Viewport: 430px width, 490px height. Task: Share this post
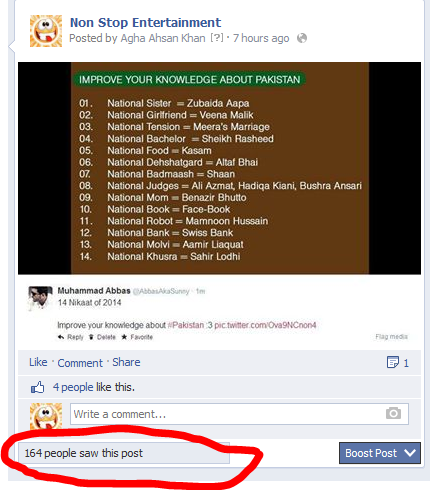point(126,362)
